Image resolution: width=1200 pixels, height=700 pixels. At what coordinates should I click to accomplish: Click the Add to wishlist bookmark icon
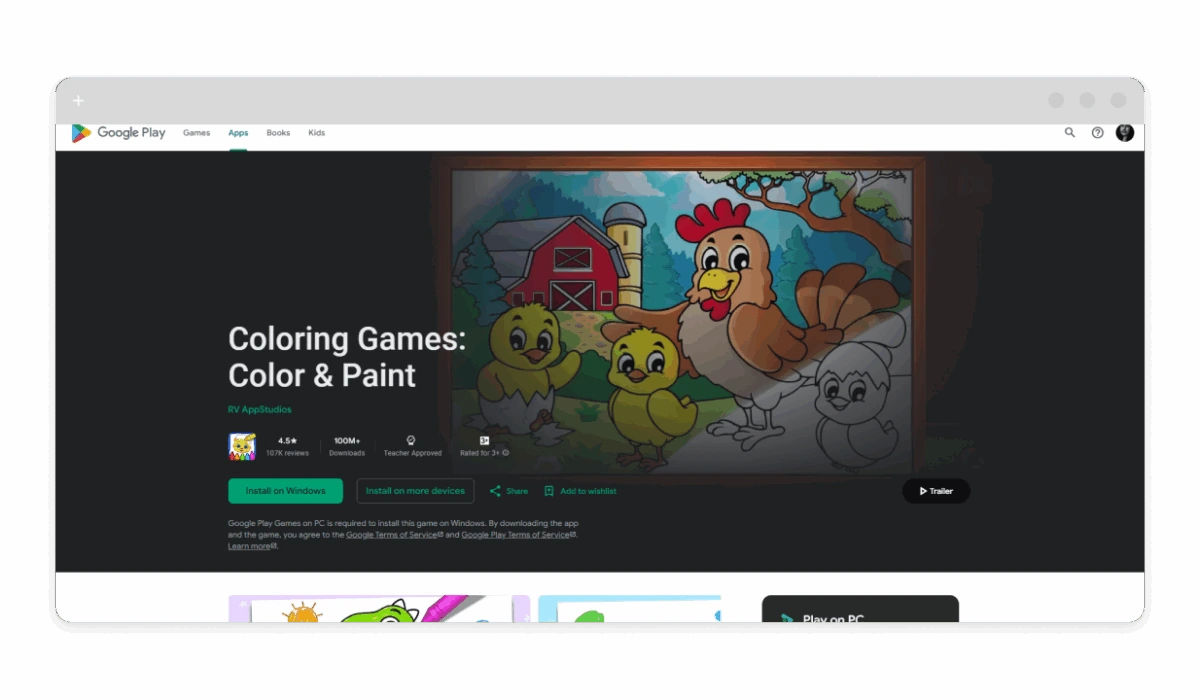pos(549,491)
